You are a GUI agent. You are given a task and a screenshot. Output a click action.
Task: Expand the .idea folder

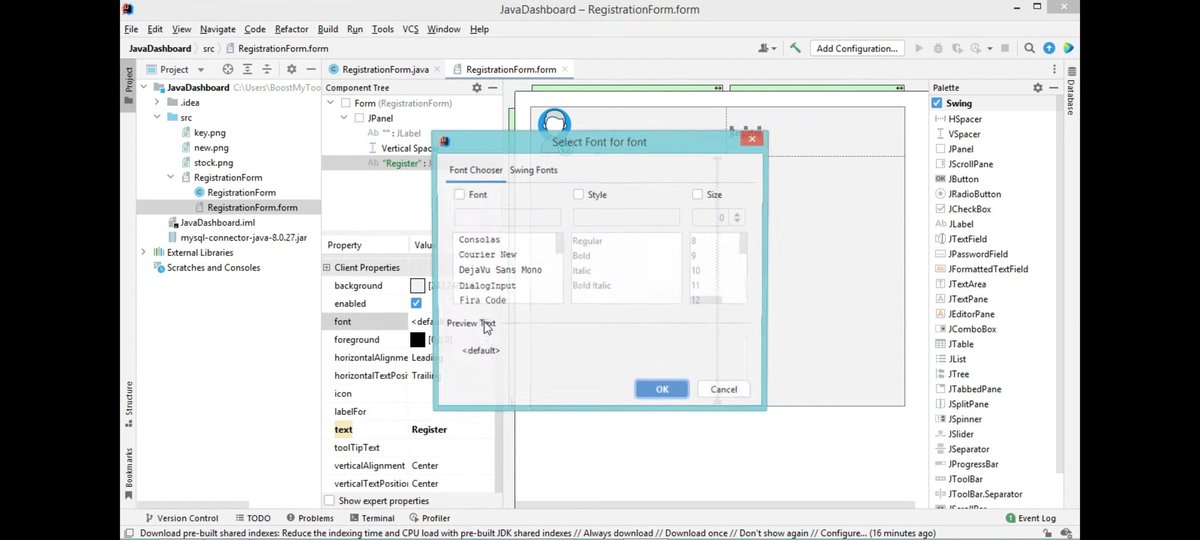coord(157,102)
